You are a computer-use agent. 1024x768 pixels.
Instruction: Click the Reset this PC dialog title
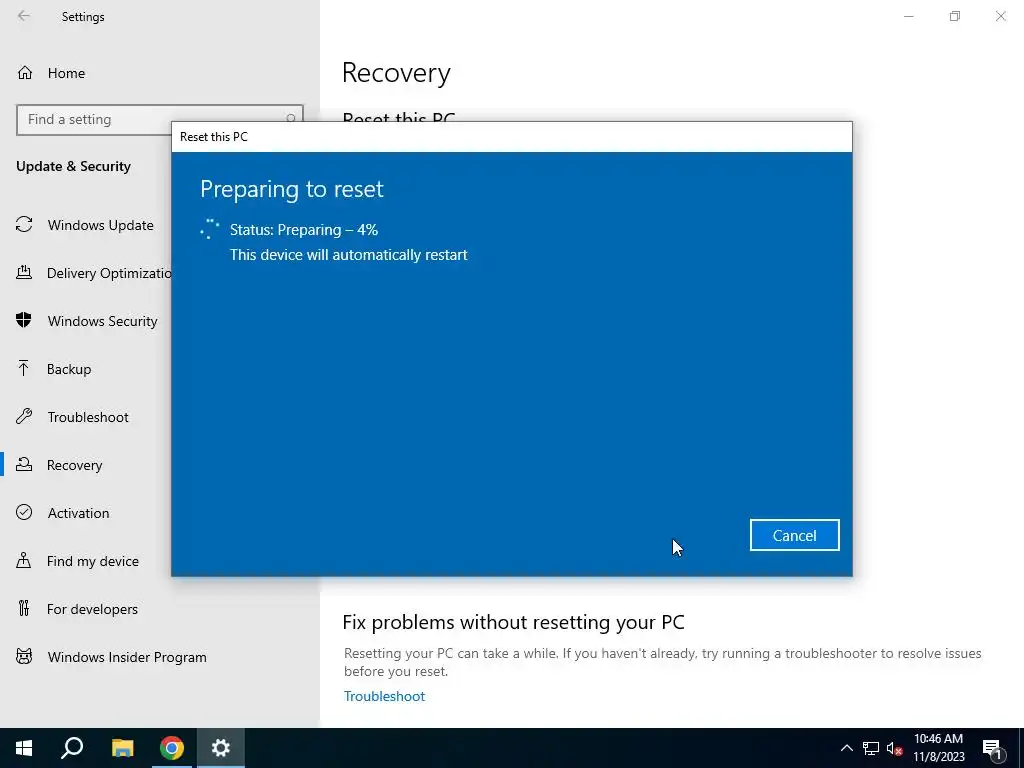tap(214, 136)
